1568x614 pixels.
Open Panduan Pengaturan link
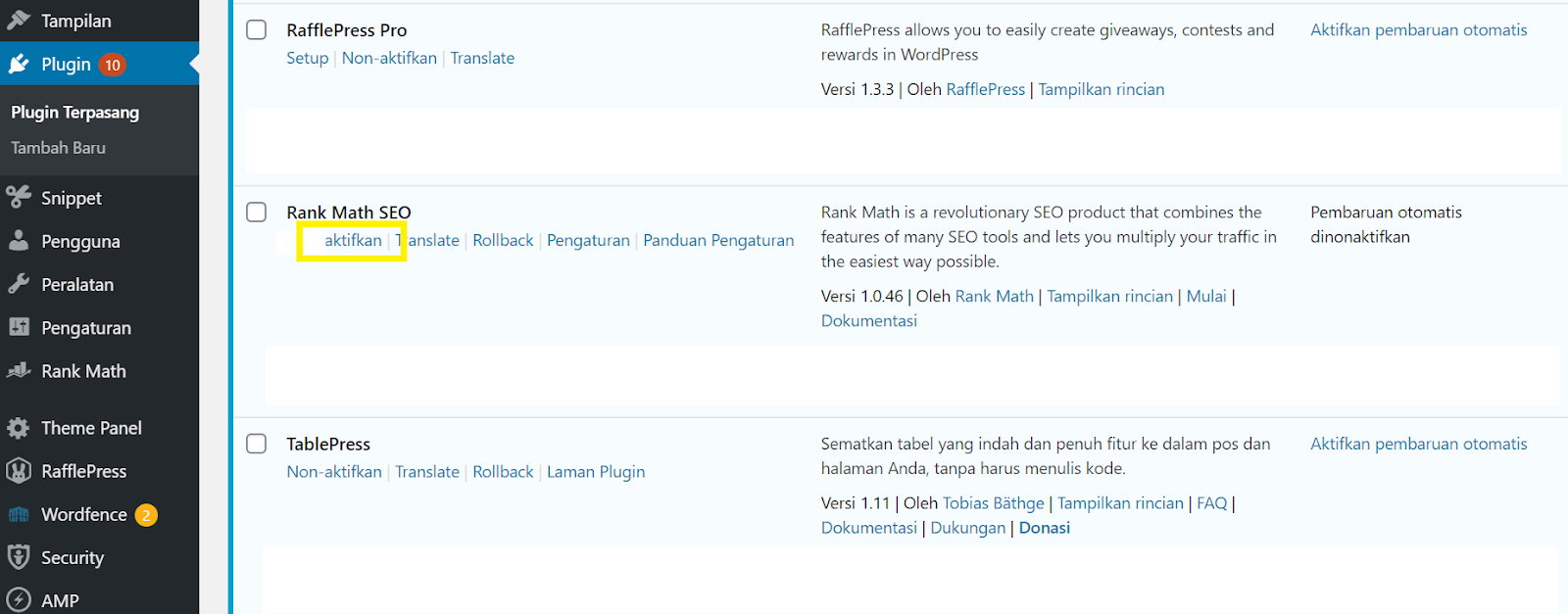tap(718, 240)
